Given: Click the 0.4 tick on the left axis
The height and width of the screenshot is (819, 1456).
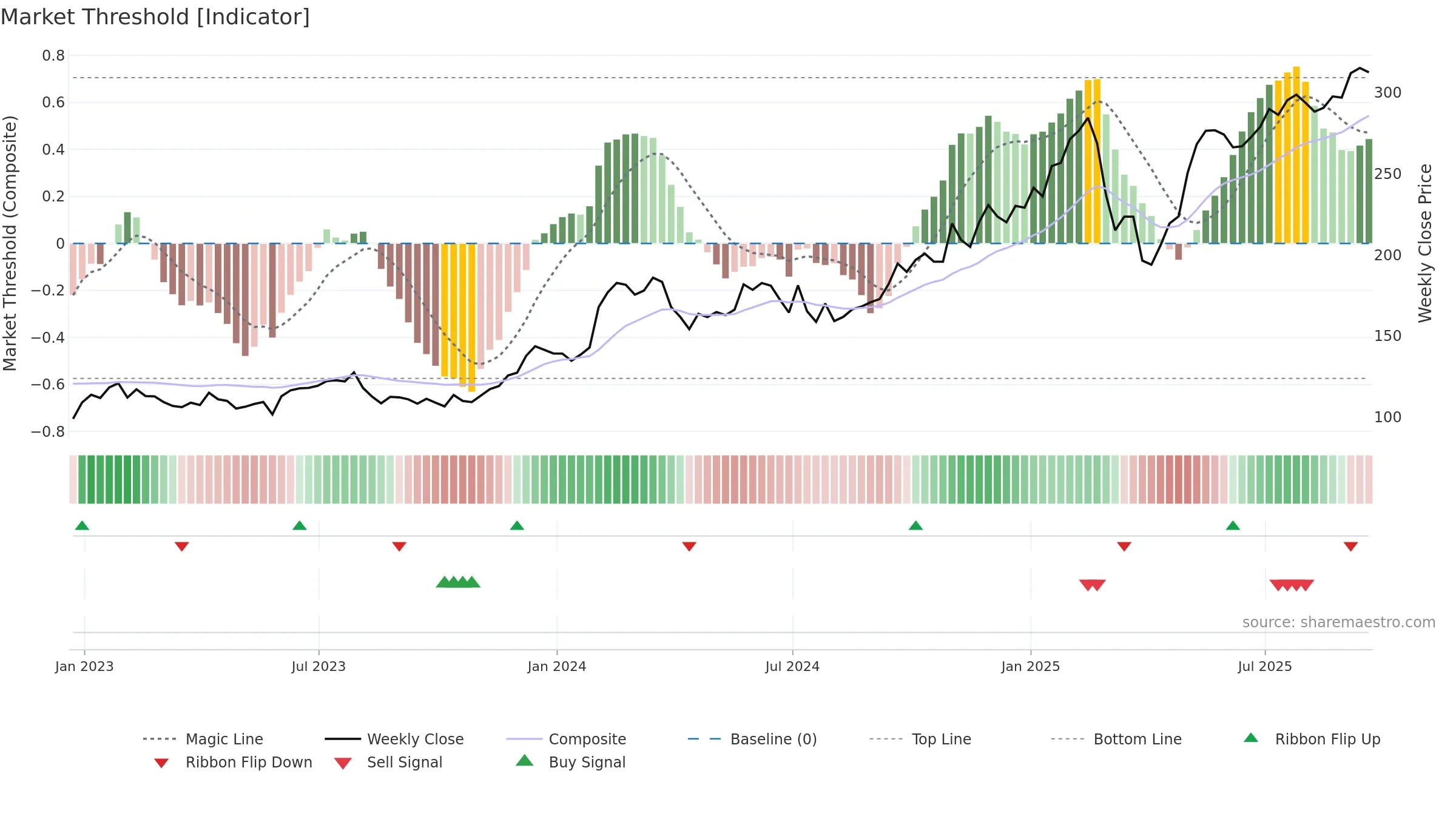Looking at the screenshot, I should 53,150.
